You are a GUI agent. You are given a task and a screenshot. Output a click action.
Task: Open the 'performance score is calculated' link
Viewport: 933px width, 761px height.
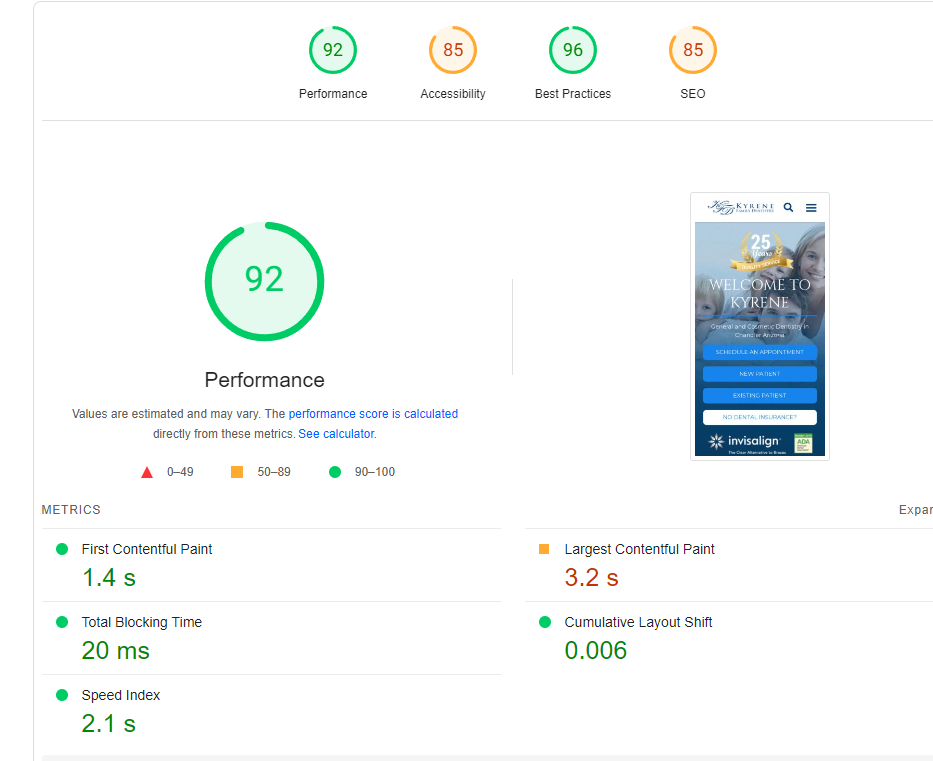click(x=373, y=414)
